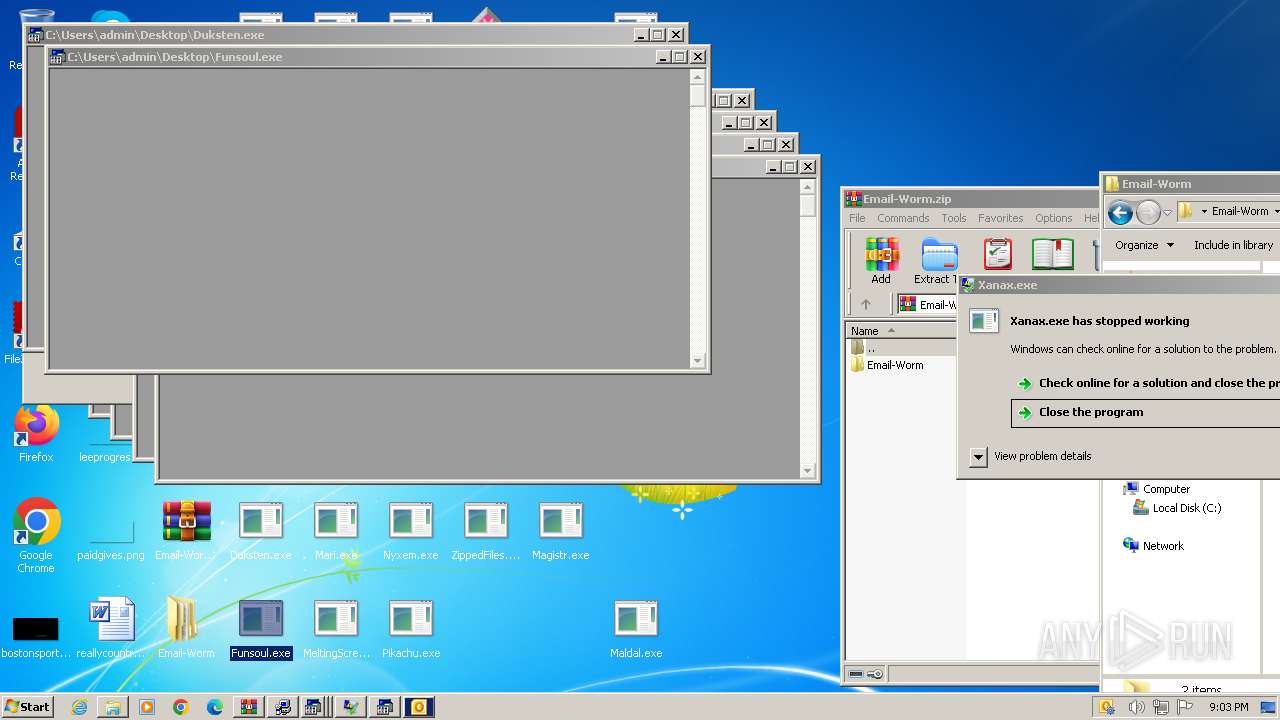This screenshot has width=1280, height=720.
Task: Open the Email-Worm breadcrumb dropdown in explorer address bar
Action: [1276, 212]
